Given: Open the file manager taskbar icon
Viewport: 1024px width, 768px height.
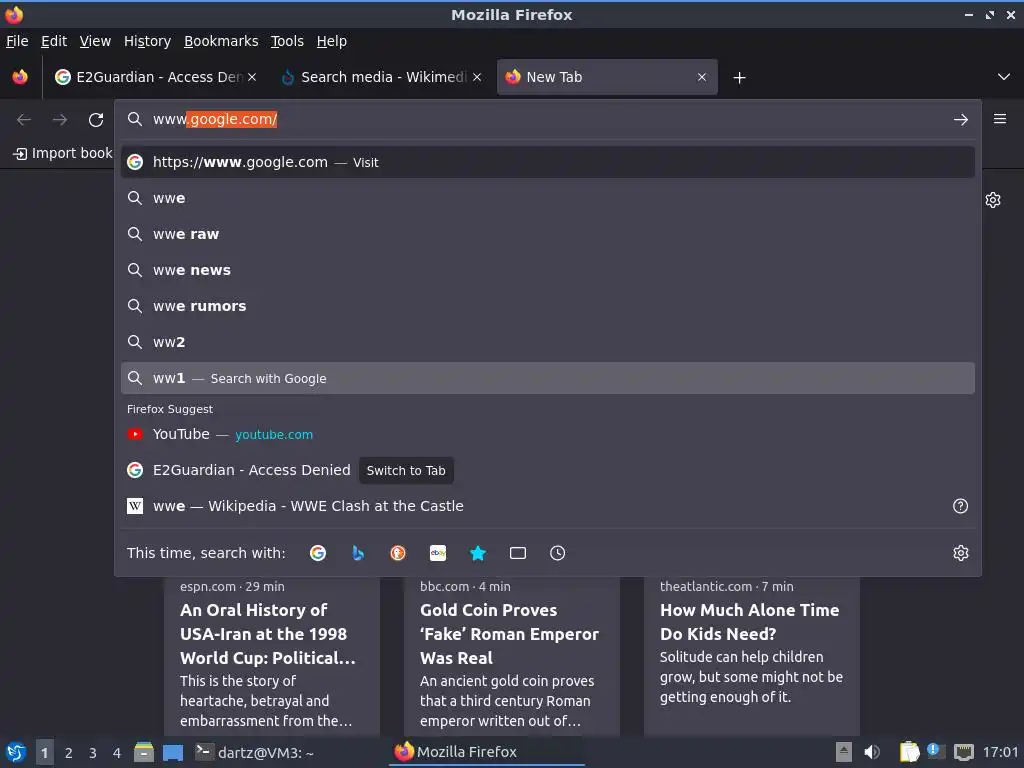Looking at the screenshot, I should point(144,752).
